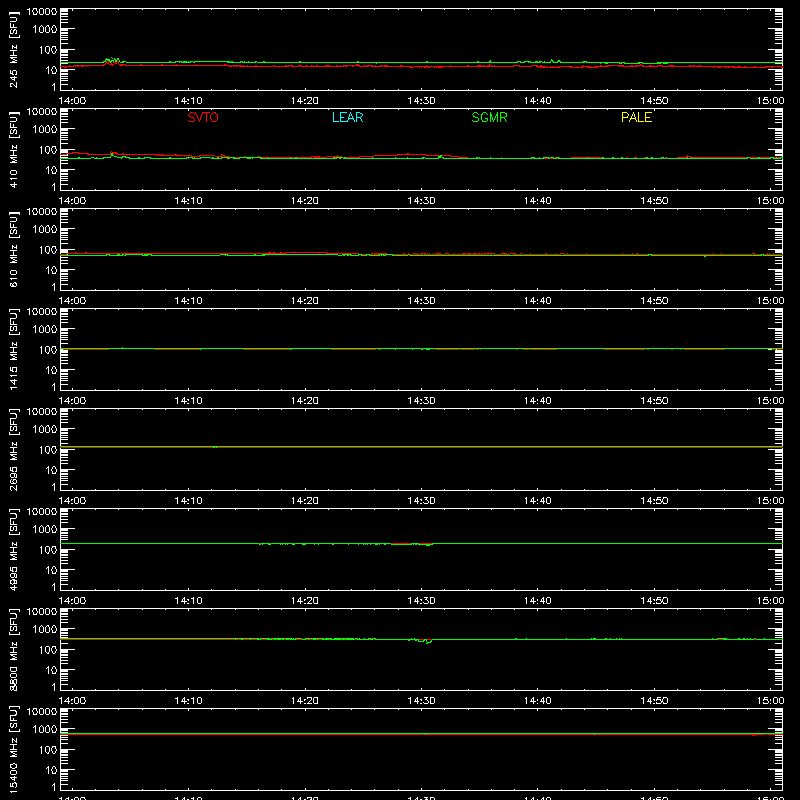Click the green SGMR legend label
Screen dimensions: 800x800
click(489, 117)
